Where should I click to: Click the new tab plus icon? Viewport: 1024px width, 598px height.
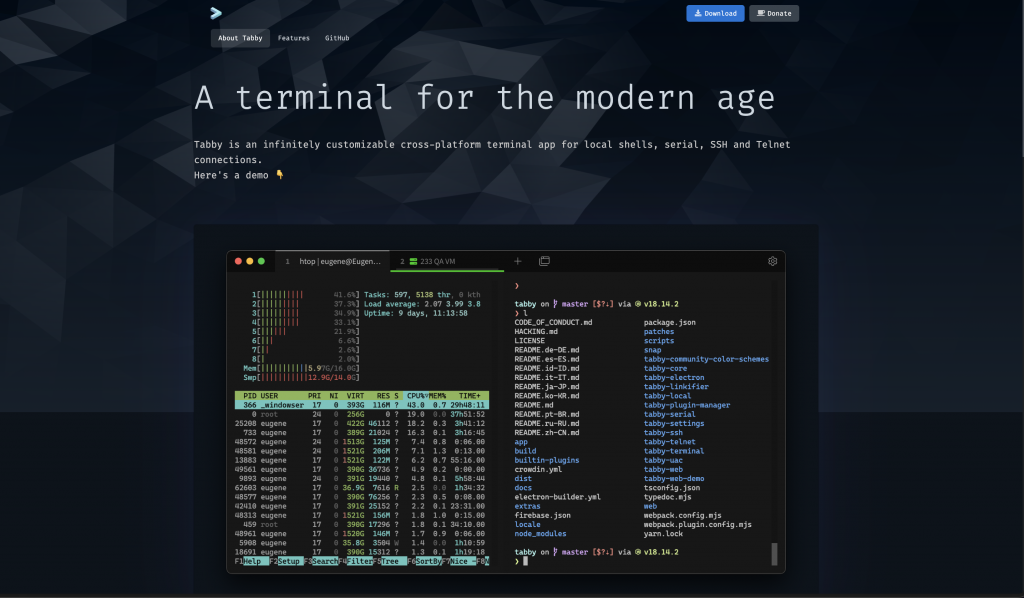(518, 261)
